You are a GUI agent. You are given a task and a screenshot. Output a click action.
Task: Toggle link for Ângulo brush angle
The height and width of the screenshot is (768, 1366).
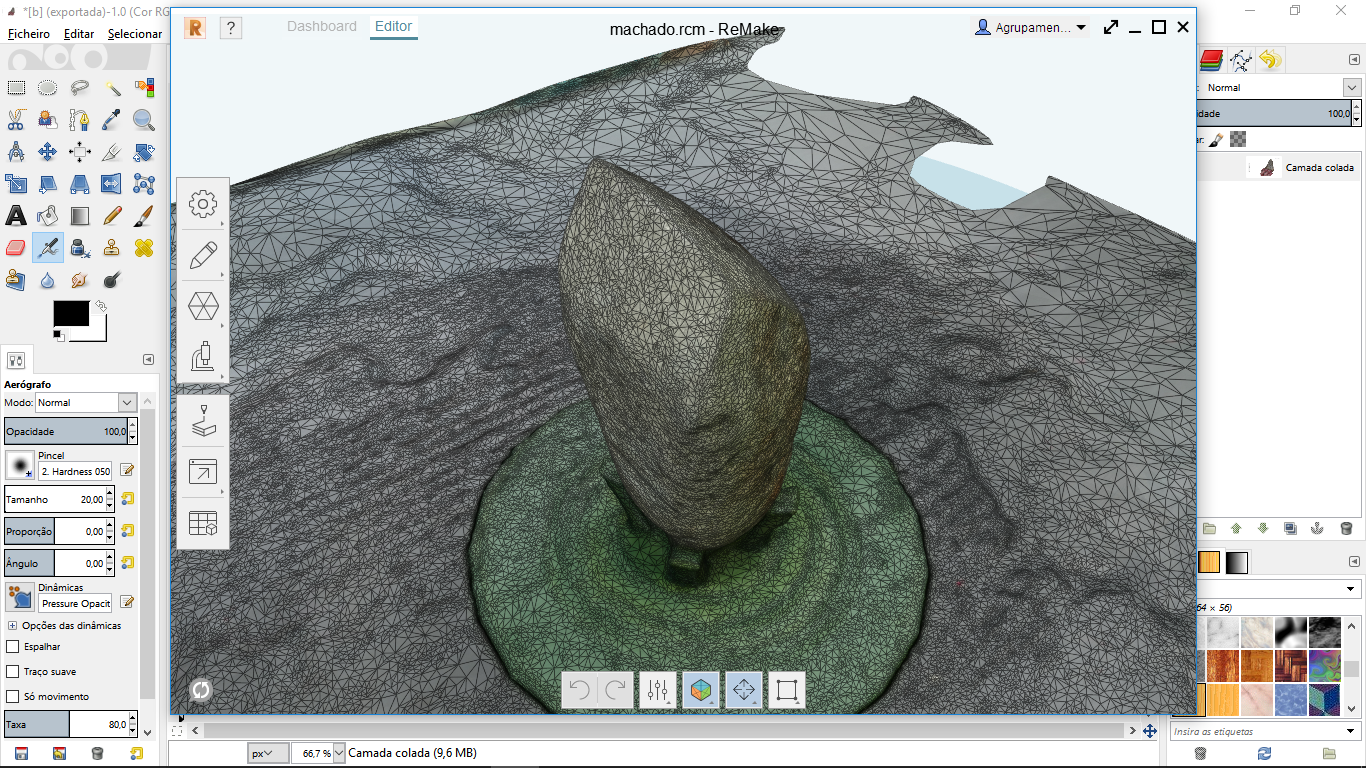point(128,562)
